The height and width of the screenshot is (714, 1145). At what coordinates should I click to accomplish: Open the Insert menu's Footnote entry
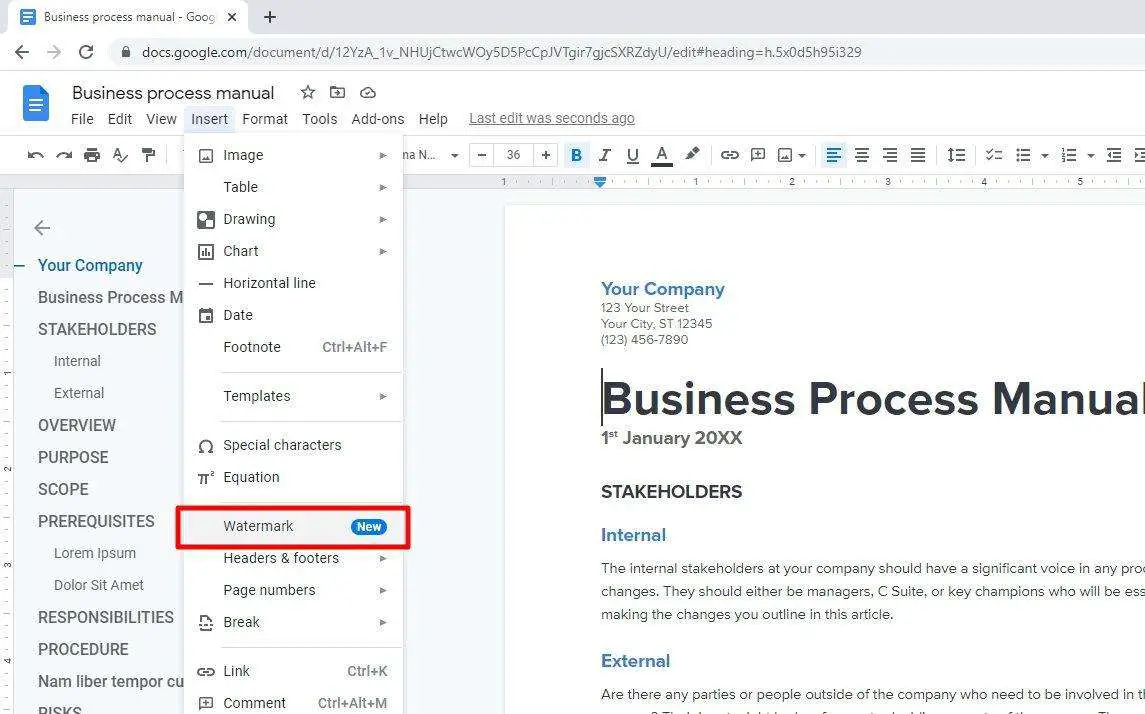252,347
